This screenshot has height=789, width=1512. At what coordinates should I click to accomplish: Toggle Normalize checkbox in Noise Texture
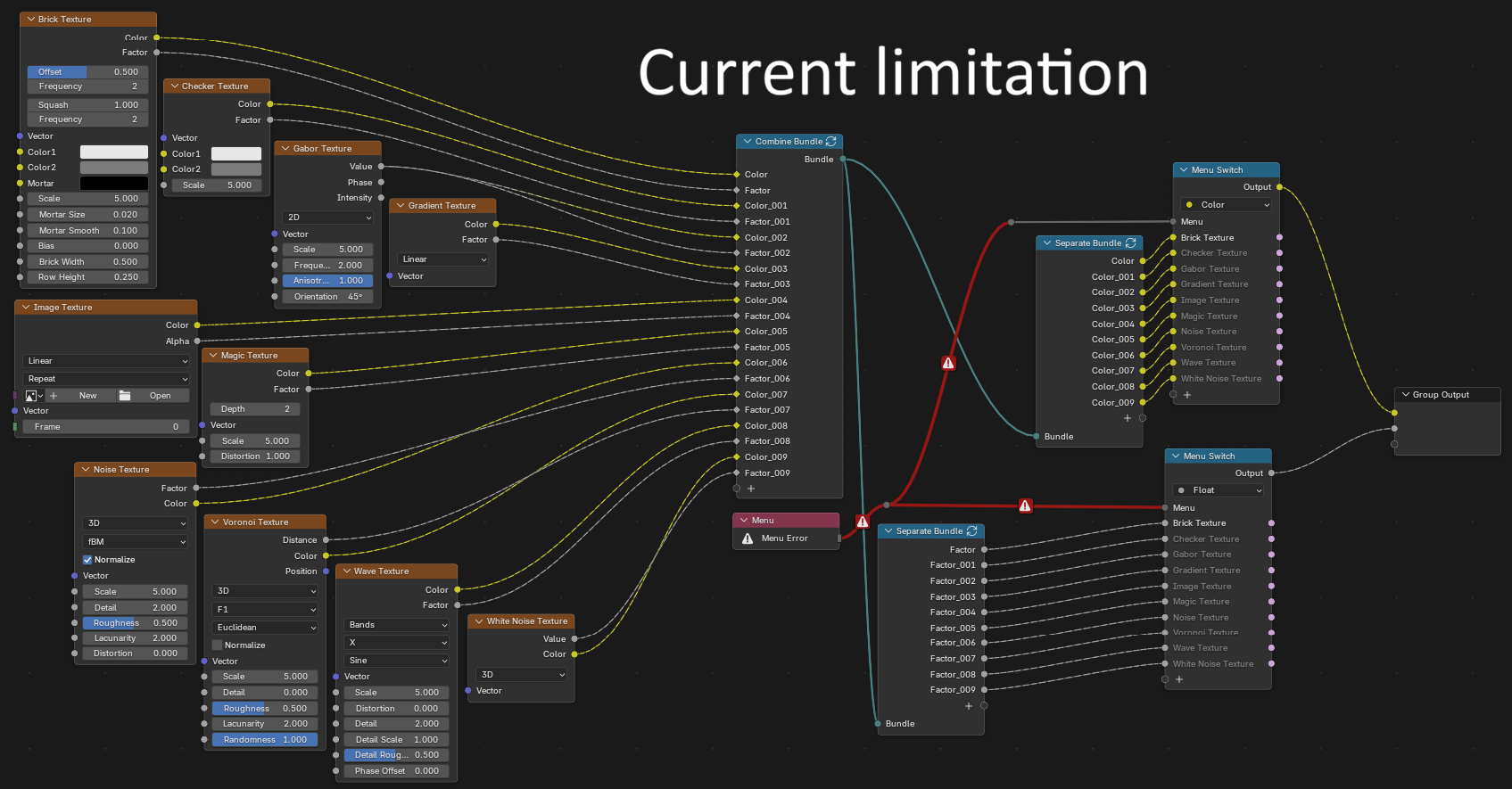tap(87, 560)
